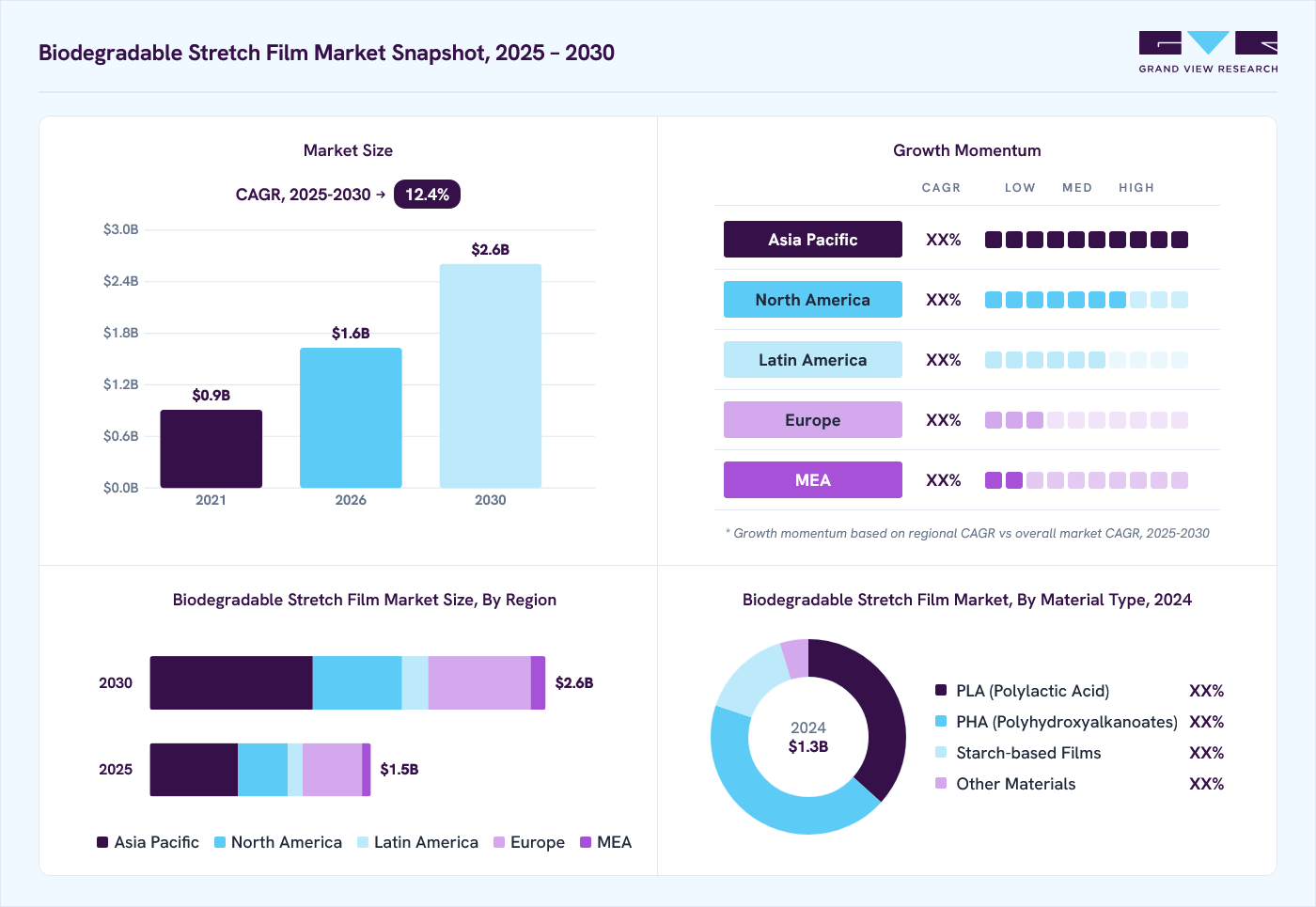1316x907 pixels.
Task: Click the 12.4% CAGR badge
Action: 427,195
